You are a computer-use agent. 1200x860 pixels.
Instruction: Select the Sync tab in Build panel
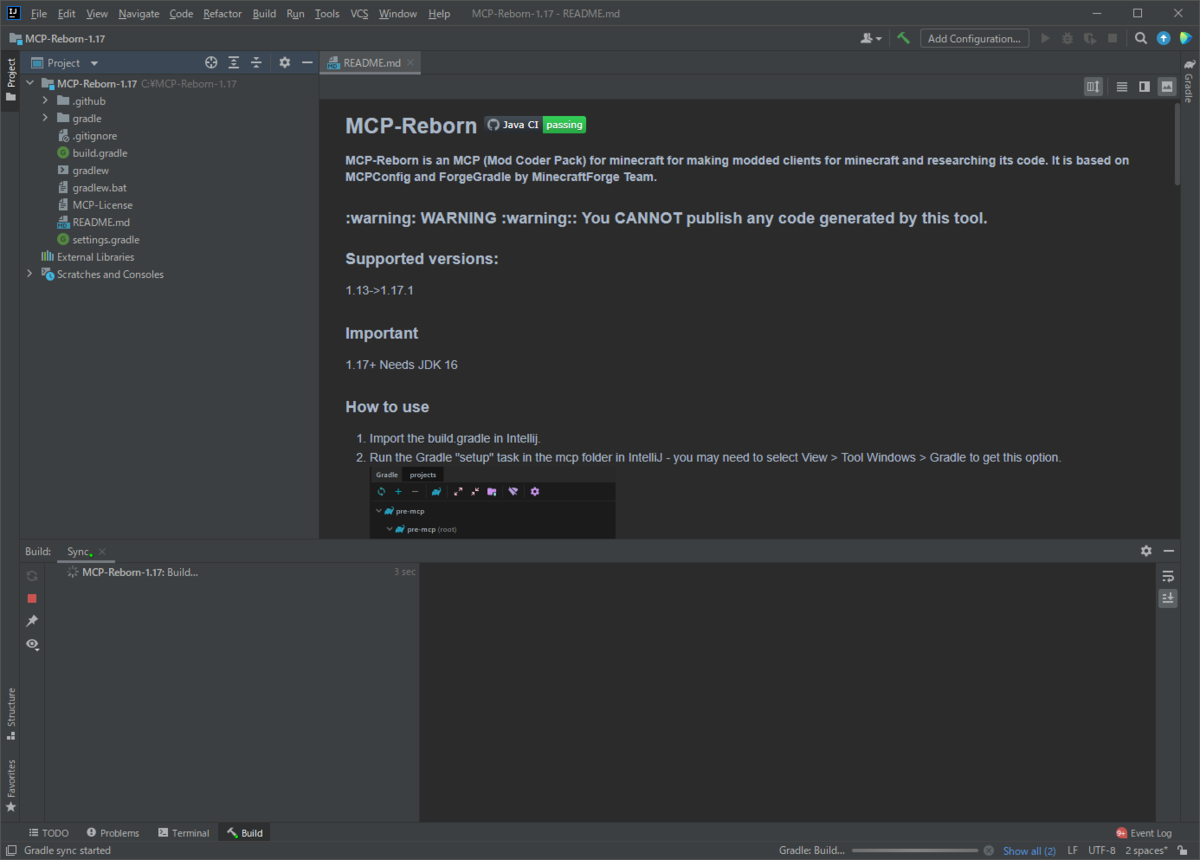coord(79,551)
